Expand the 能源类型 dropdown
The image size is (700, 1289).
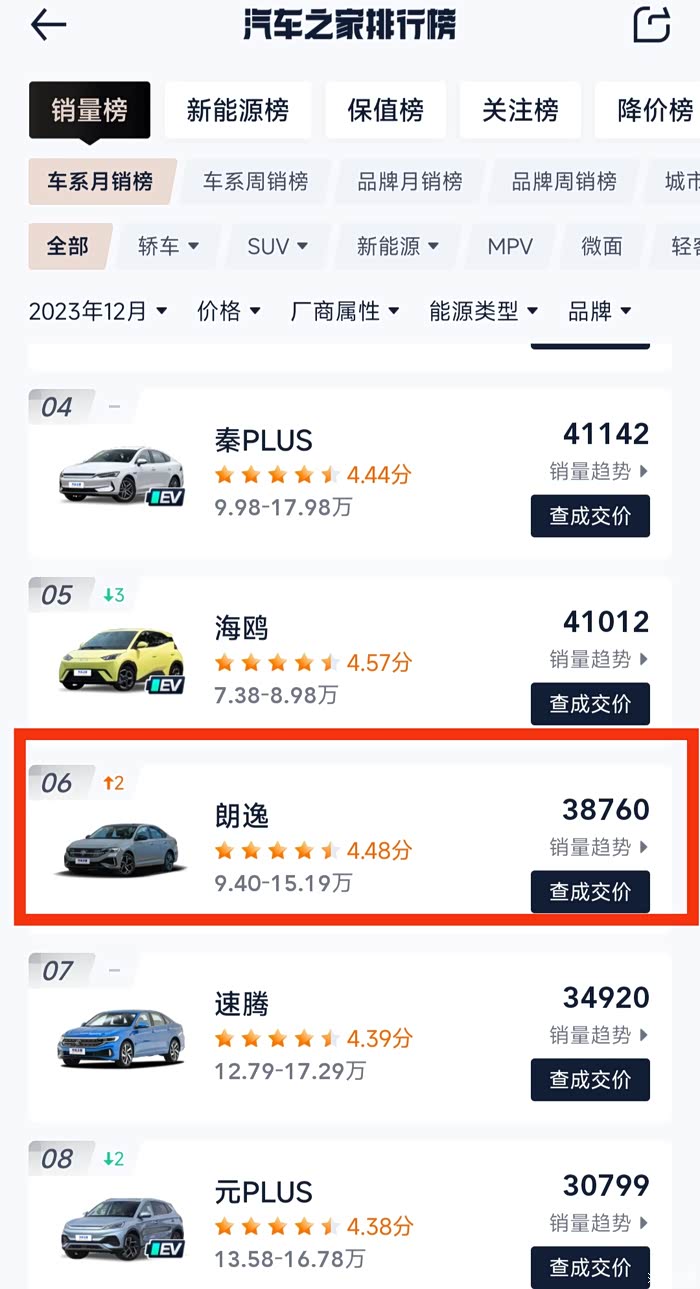pos(484,311)
